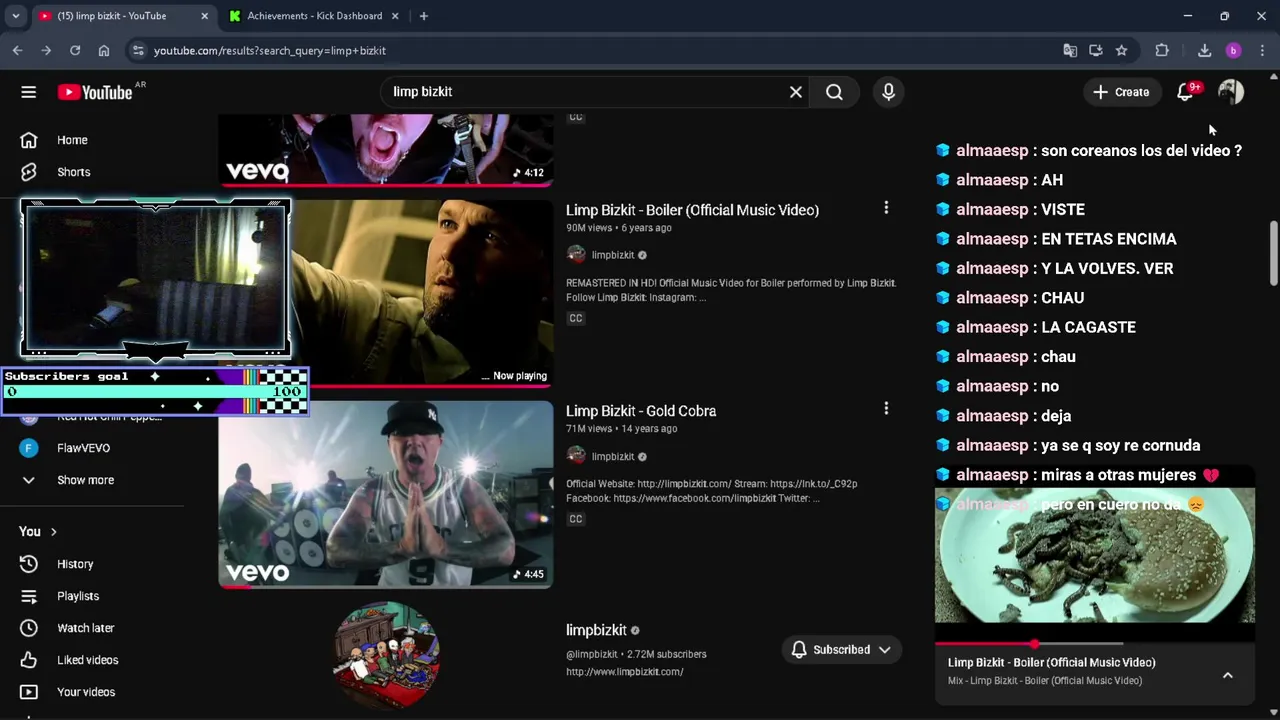Screen dimensions: 1280x720
Task: Play the Gold Cobra thumbnail
Action: pyautogui.click(x=385, y=494)
